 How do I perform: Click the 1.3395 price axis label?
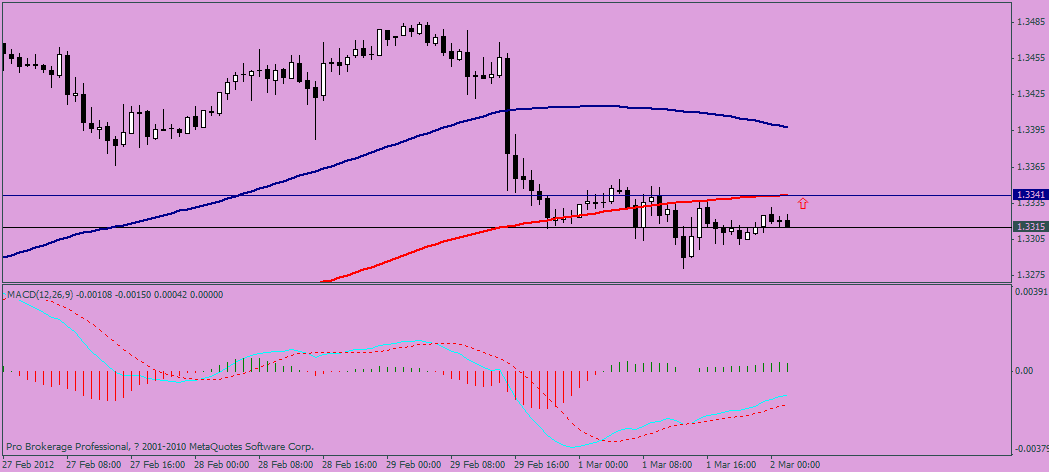point(1030,130)
